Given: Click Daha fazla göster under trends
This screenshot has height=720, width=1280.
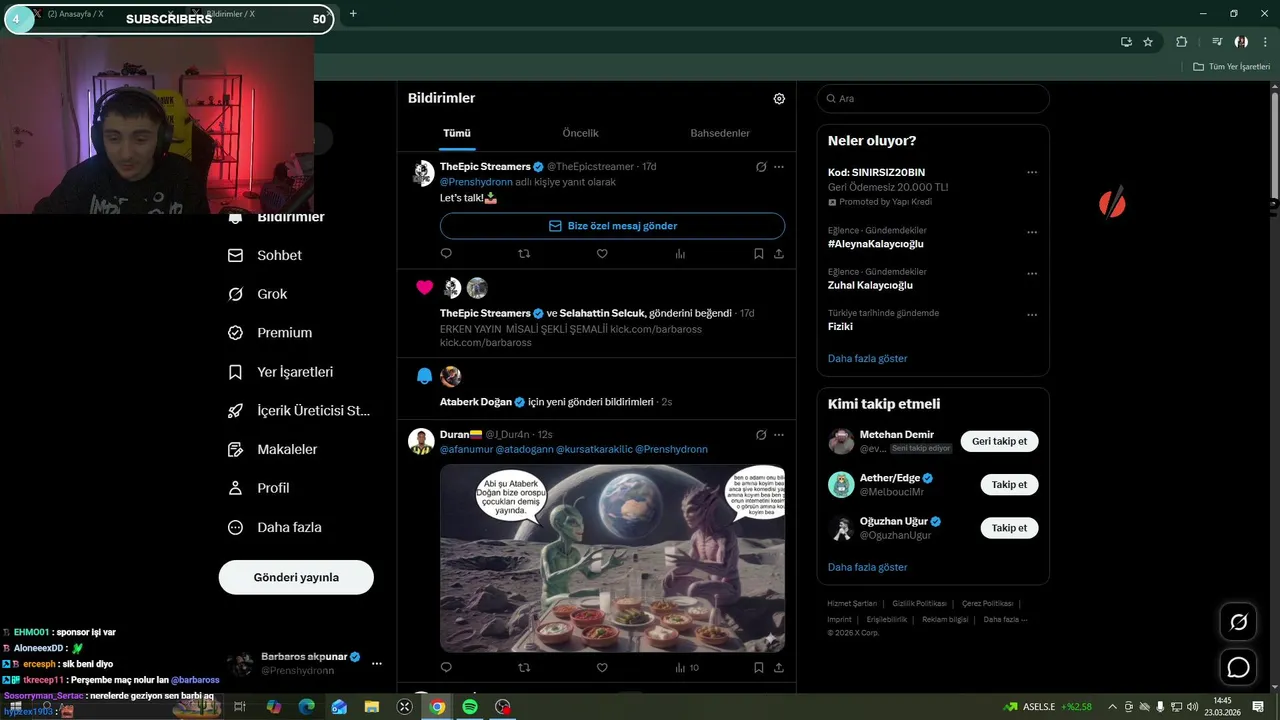Looking at the screenshot, I should point(868,358).
